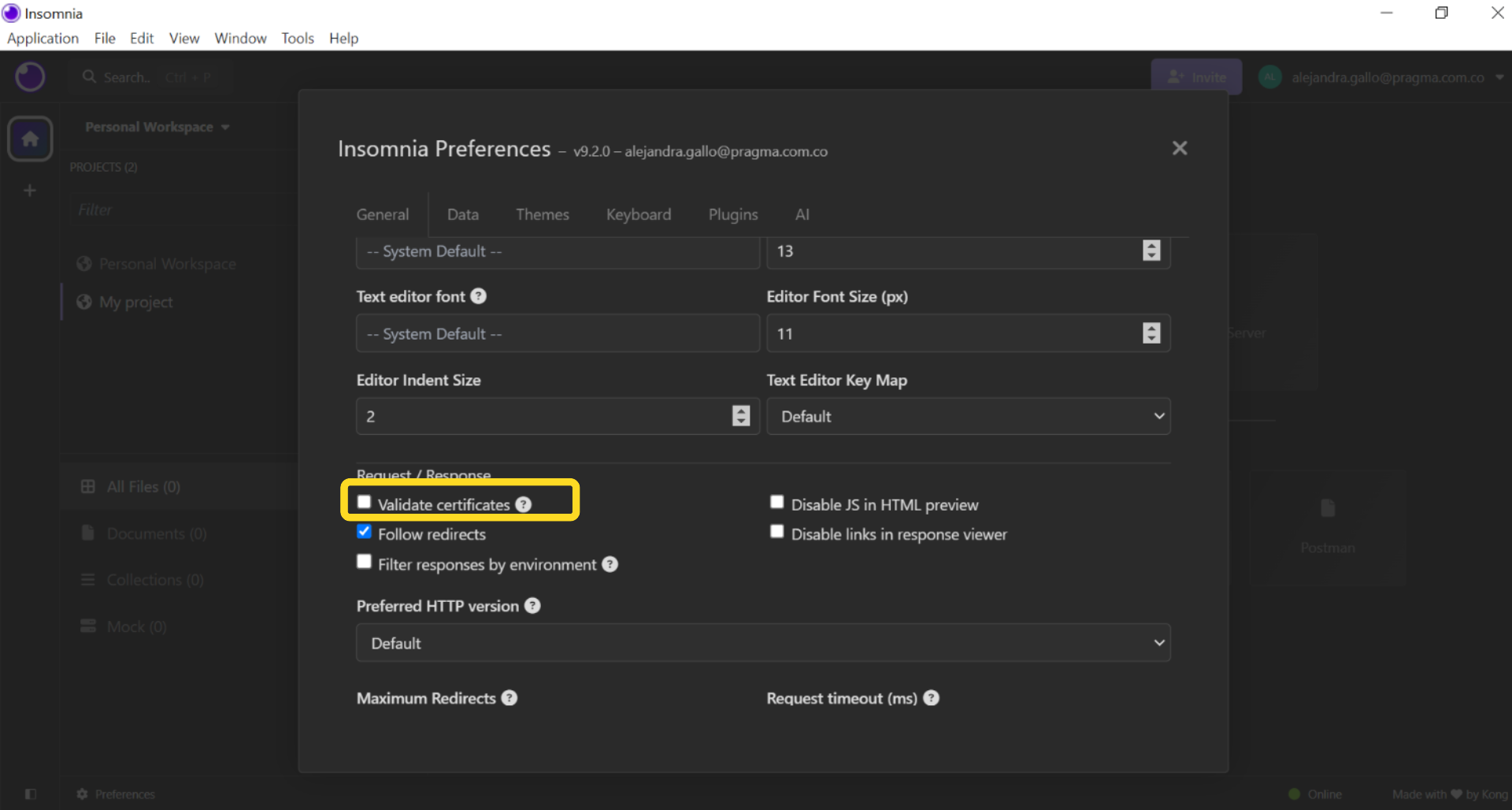Switch to the Plugins tab
Image resolution: width=1512 pixels, height=810 pixels.
click(x=733, y=214)
